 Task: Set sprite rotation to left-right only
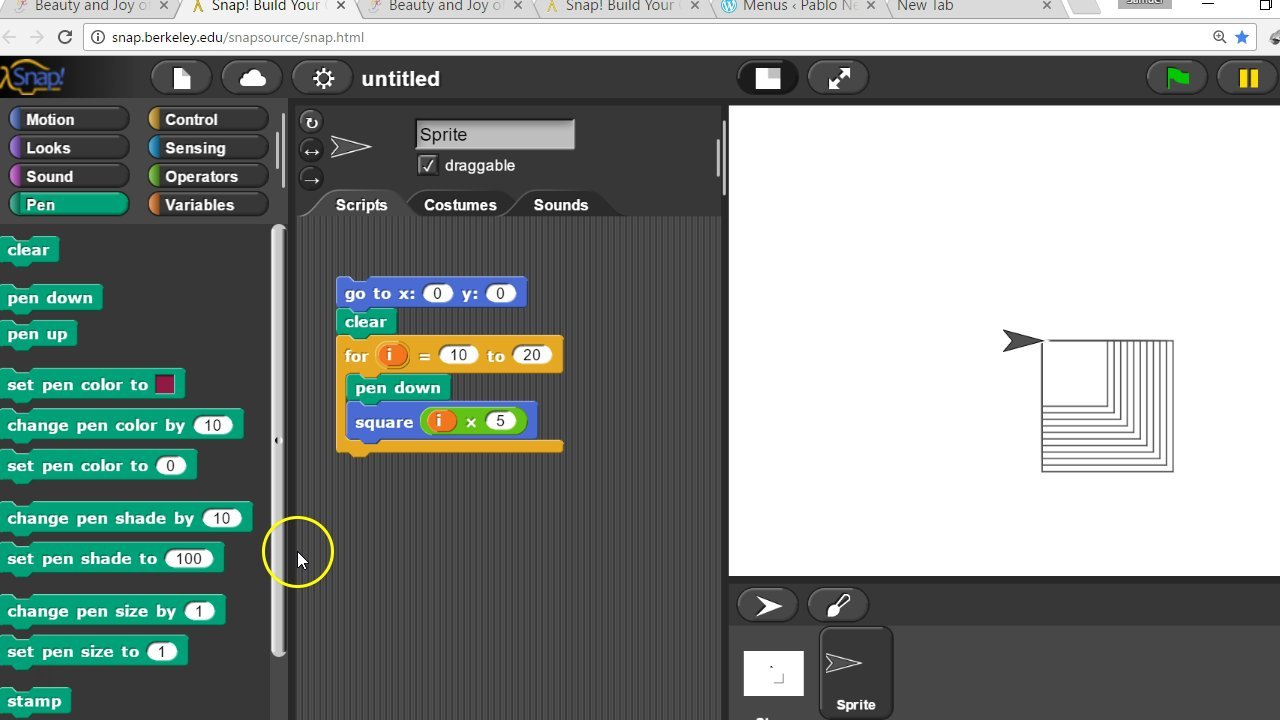[x=311, y=150]
